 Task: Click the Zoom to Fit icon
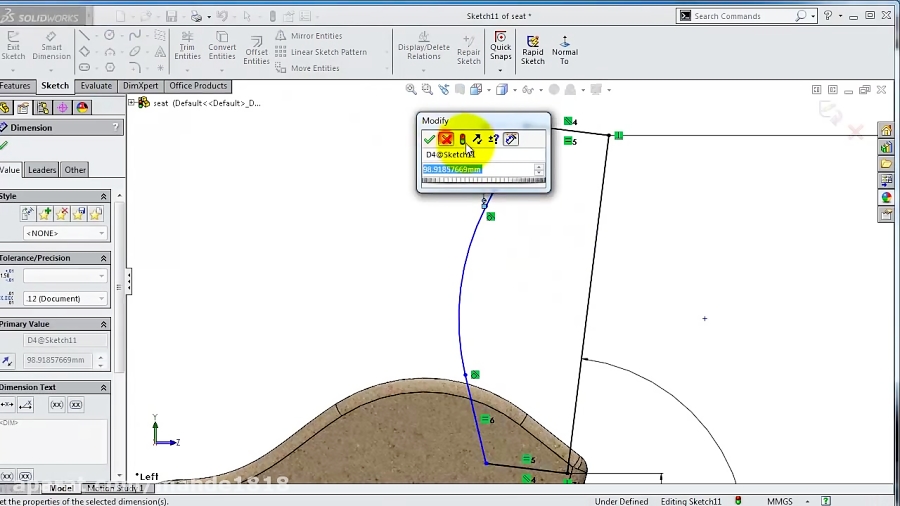[411, 89]
